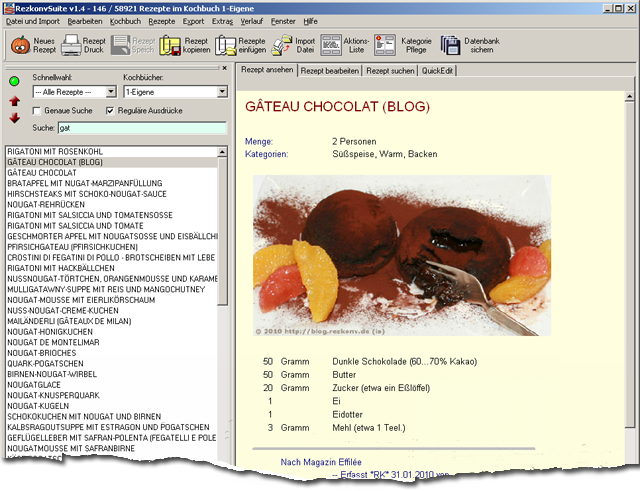Select PFIRSICHGATEAU (PFIRSICHKUCHEN) recipe

tap(112, 247)
